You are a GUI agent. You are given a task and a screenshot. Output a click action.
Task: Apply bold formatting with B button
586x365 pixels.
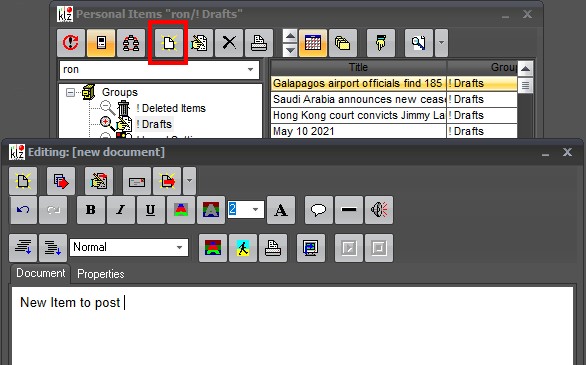91,210
